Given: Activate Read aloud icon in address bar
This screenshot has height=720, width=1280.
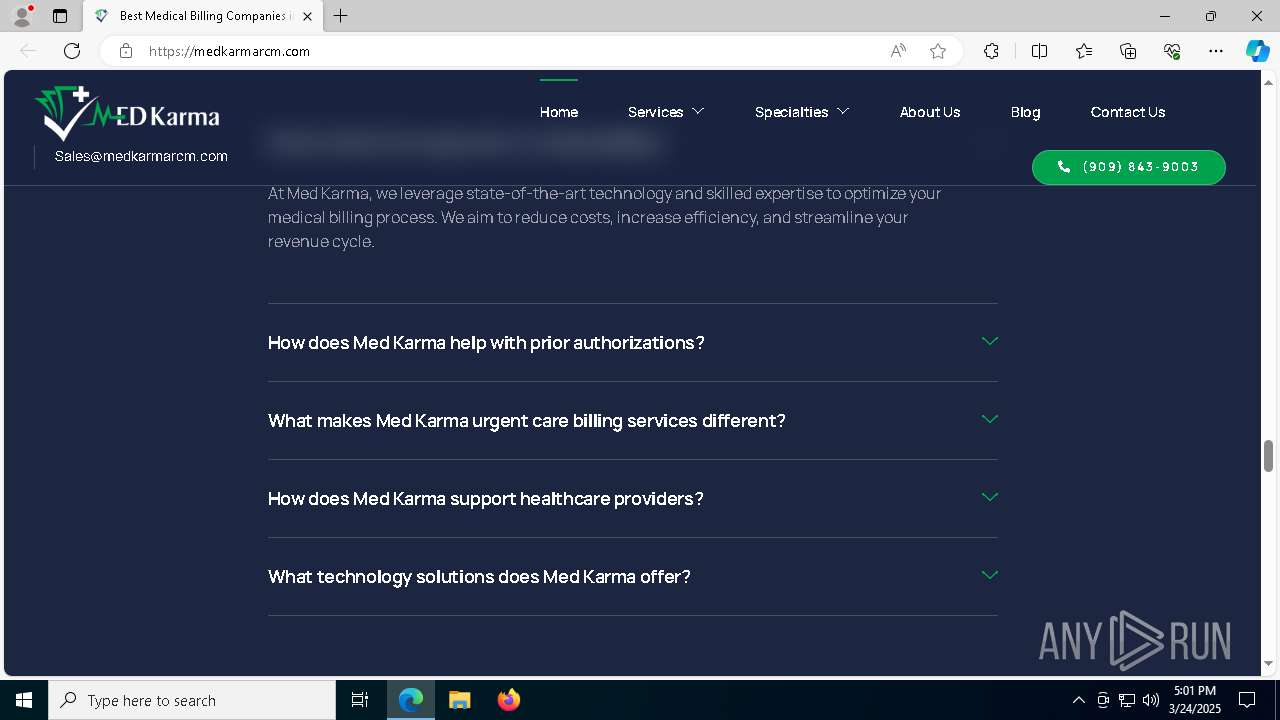Looking at the screenshot, I should 898,51.
